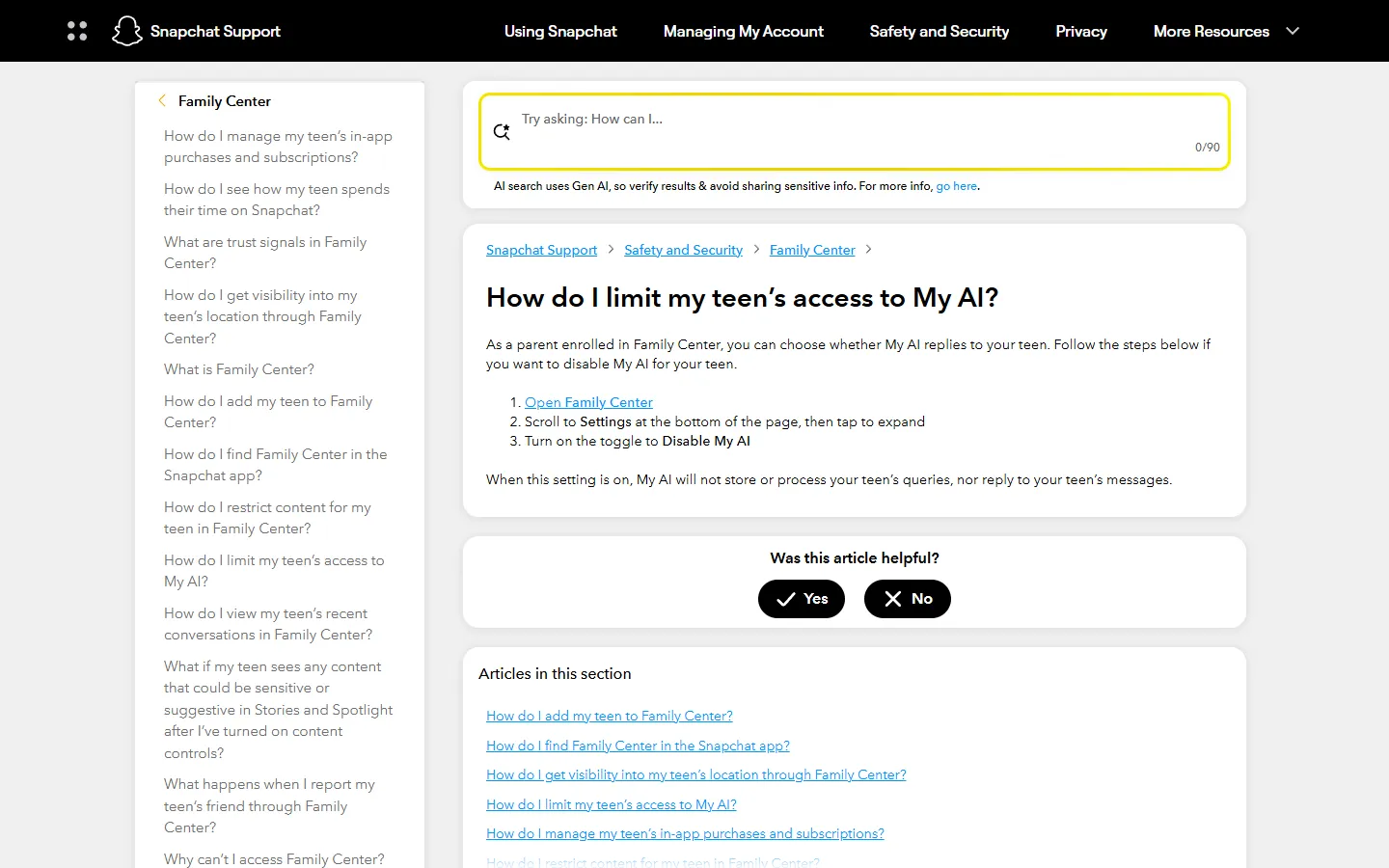
Task: Open sidebar article on adding teen to Family Center
Action: [268, 412]
